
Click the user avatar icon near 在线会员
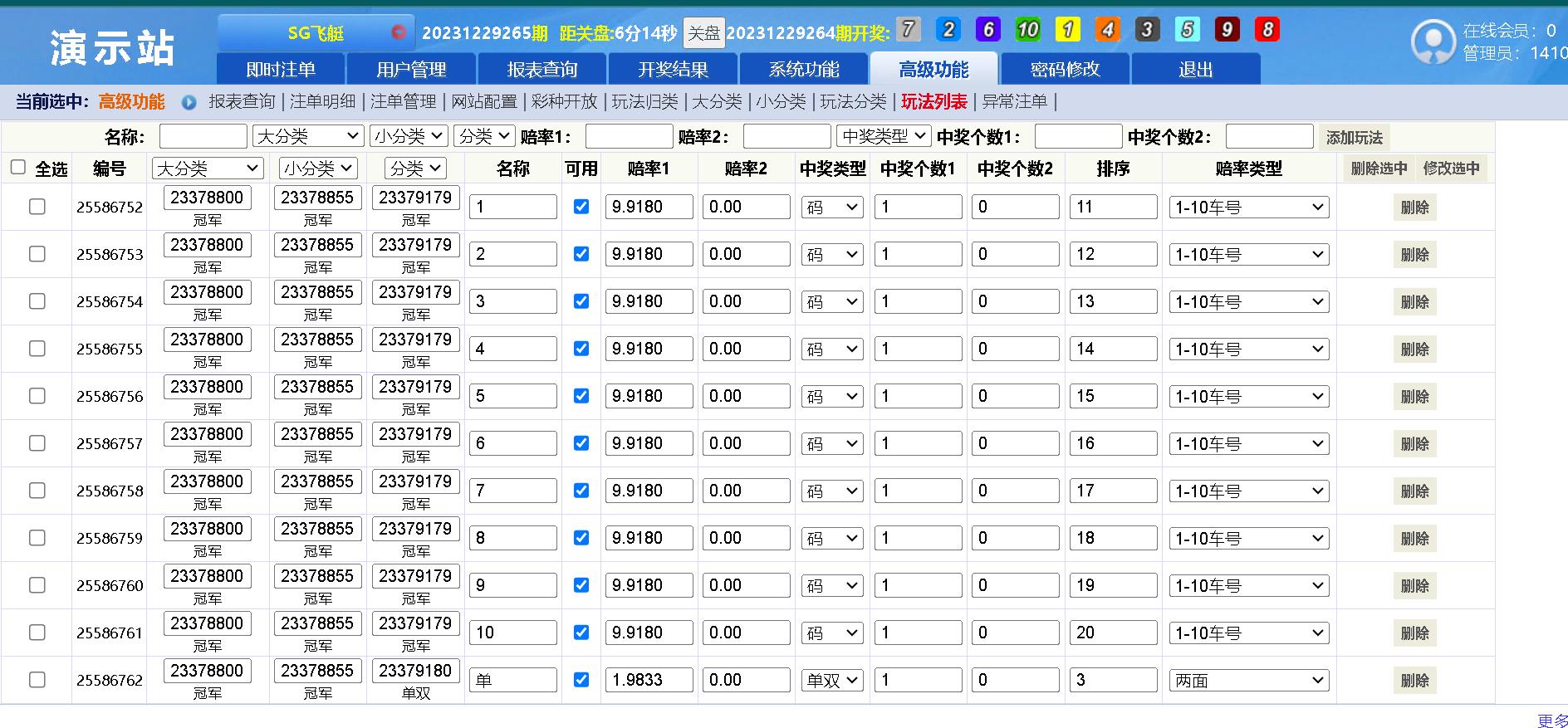pyautogui.click(x=1433, y=41)
